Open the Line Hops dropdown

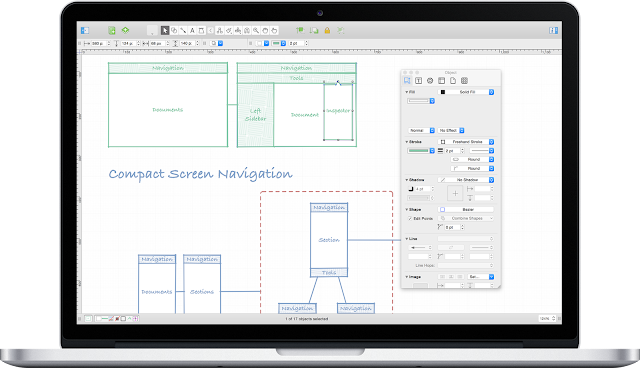465,266
